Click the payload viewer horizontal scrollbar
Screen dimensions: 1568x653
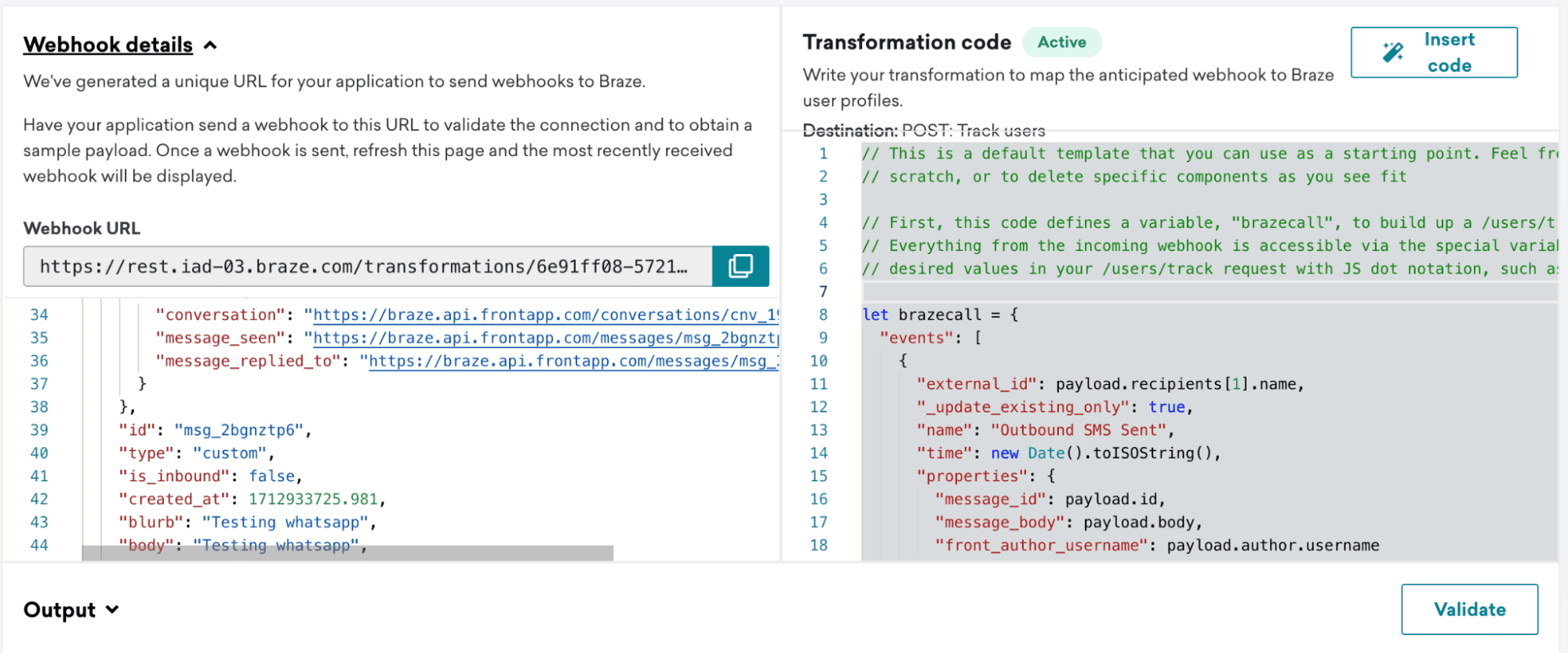(347, 553)
